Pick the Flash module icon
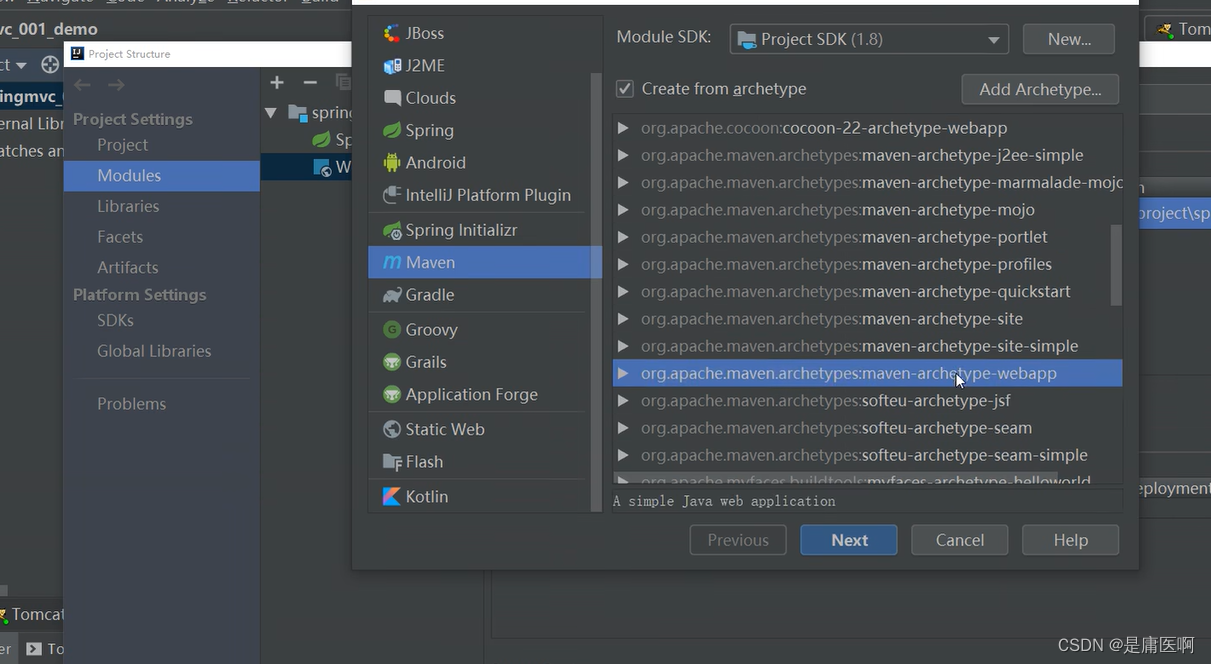The height and width of the screenshot is (664, 1211). click(392, 462)
